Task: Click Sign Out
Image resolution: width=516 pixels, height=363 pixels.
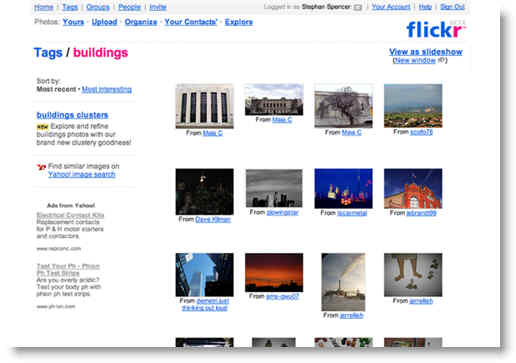Action: (452, 7)
